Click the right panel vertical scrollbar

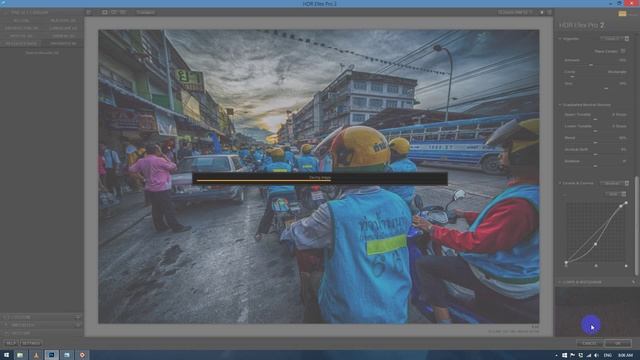click(x=636, y=227)
